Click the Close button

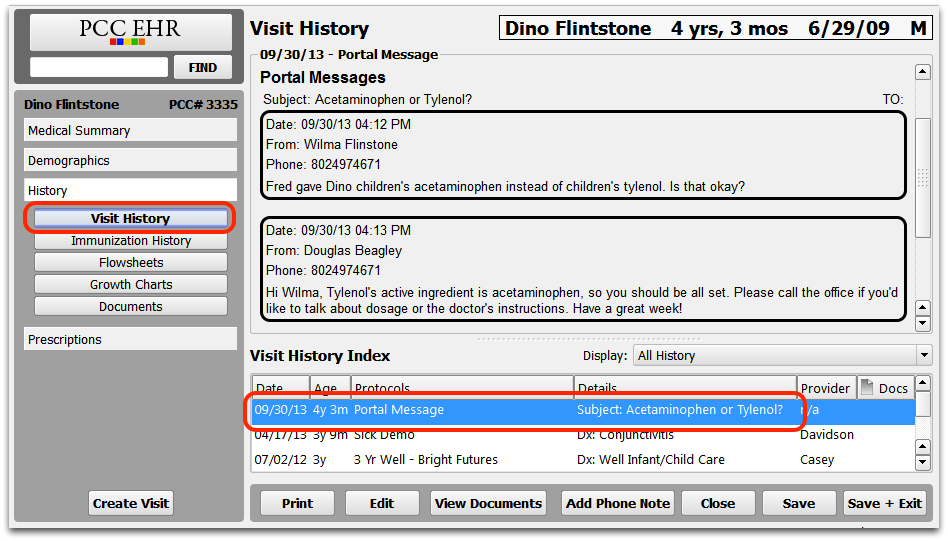pyautogui.click(x=718, y=503)
